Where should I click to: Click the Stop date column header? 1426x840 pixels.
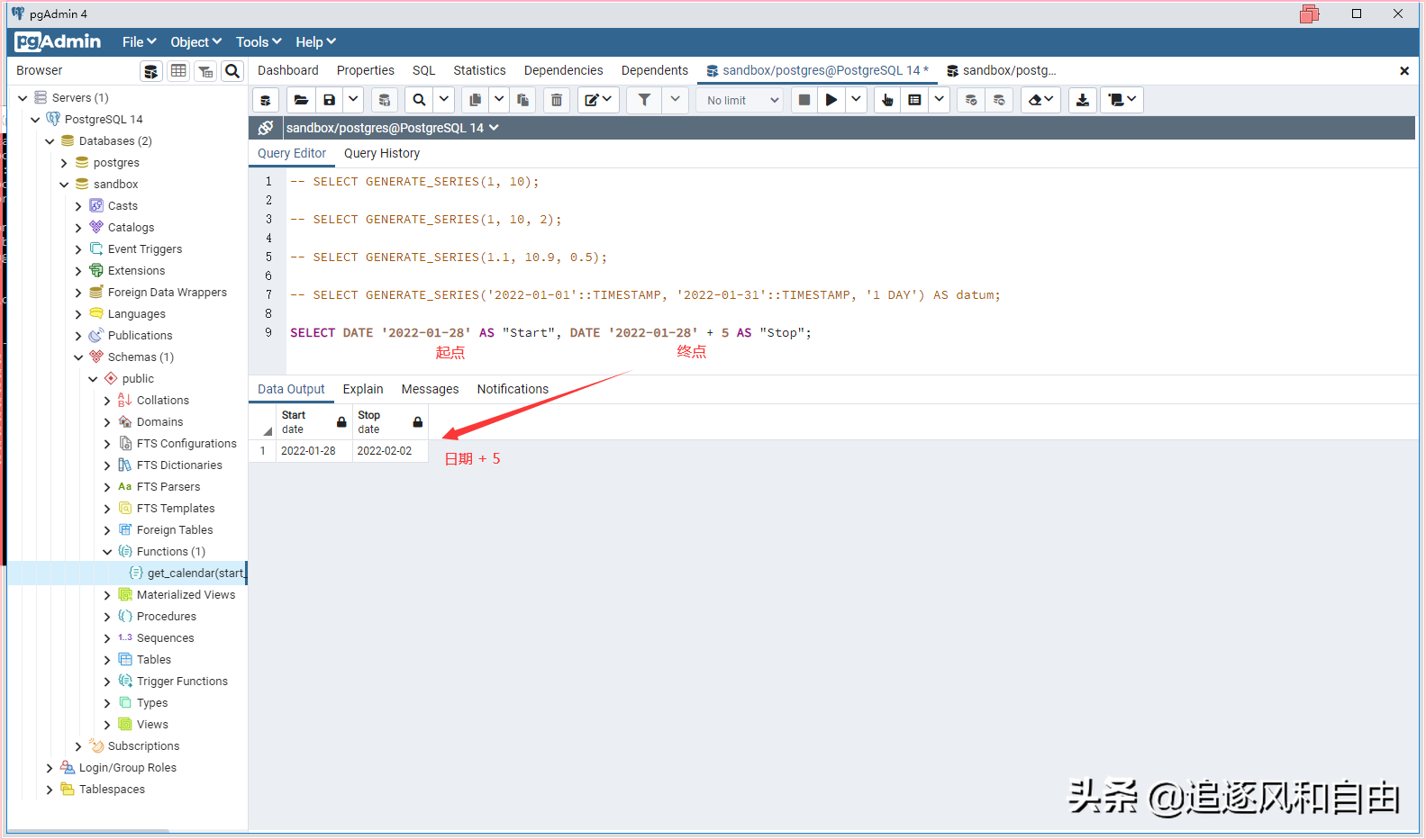point(390,421)
